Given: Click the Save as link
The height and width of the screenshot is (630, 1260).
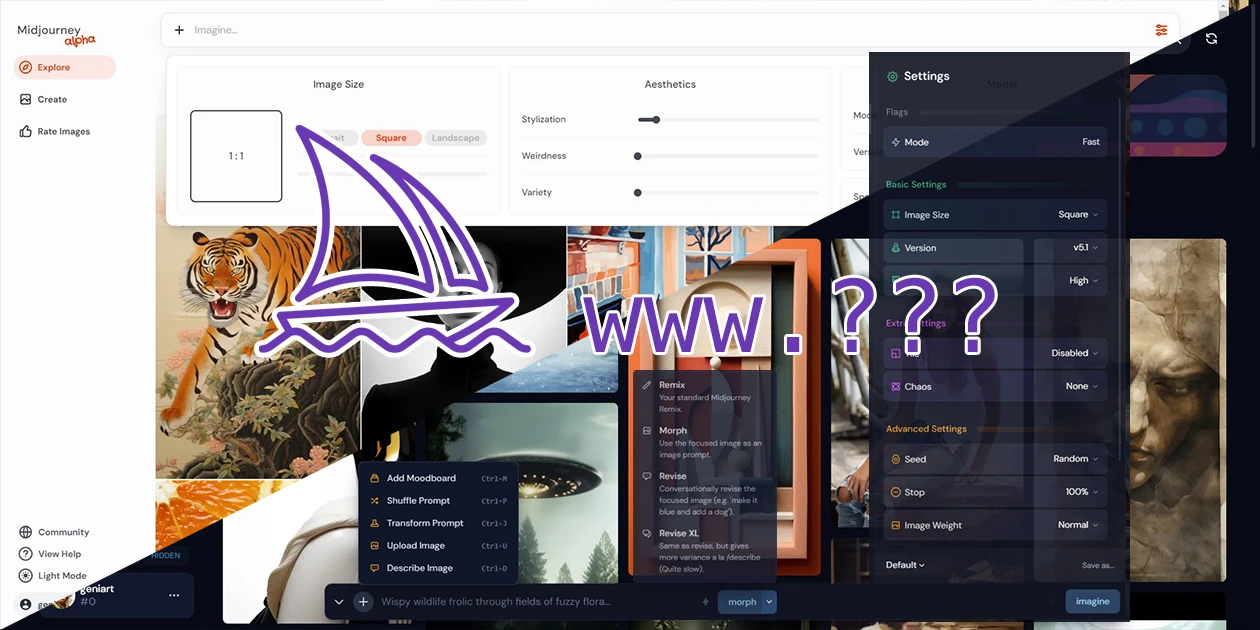Looking at the screenshot, I should click(1097, 566).
